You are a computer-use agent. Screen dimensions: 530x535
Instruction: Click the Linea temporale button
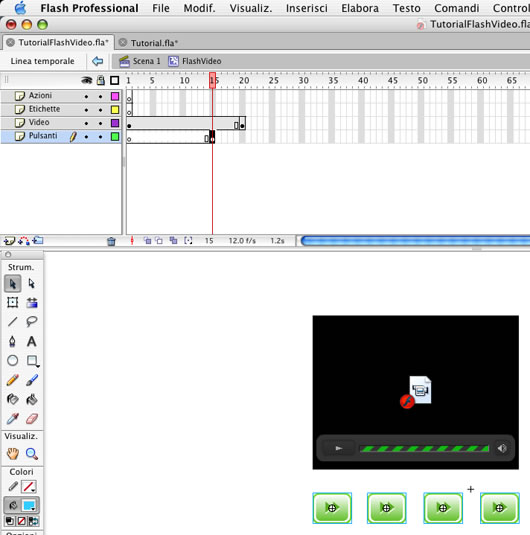[42, 61]
